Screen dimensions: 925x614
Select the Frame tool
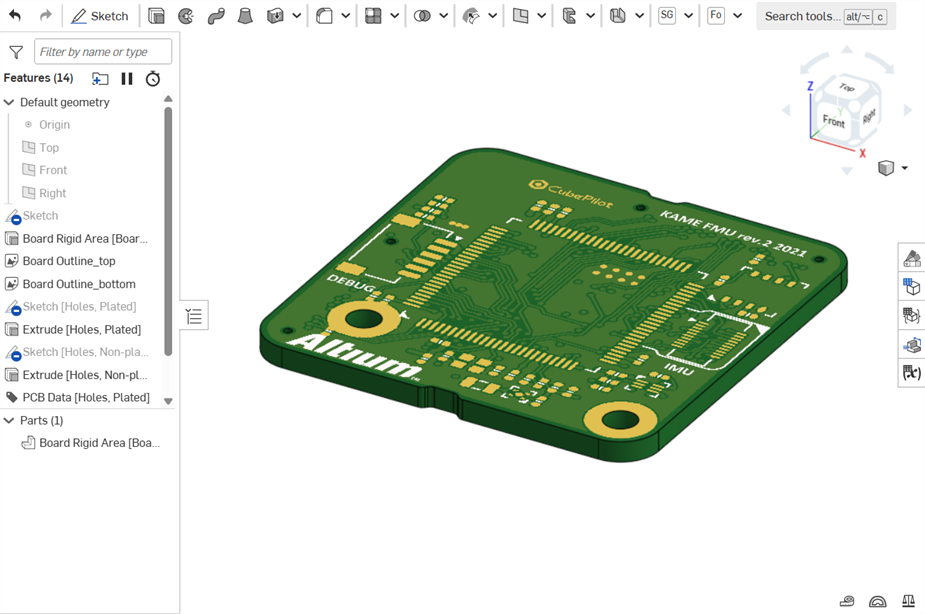tap(569, 16)
